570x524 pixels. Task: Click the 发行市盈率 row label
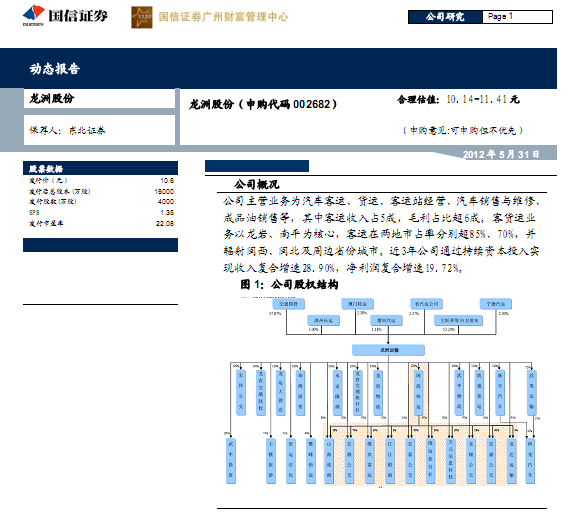coord(46,223)
